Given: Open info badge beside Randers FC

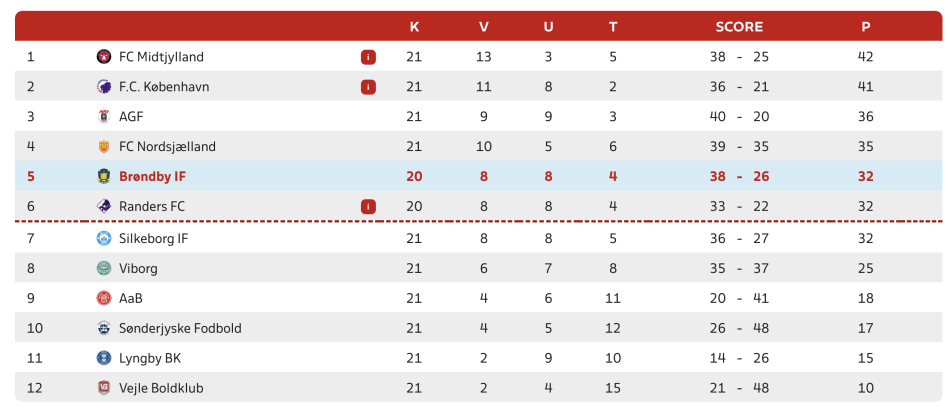Looking at the screenshot, I should 368,207.
